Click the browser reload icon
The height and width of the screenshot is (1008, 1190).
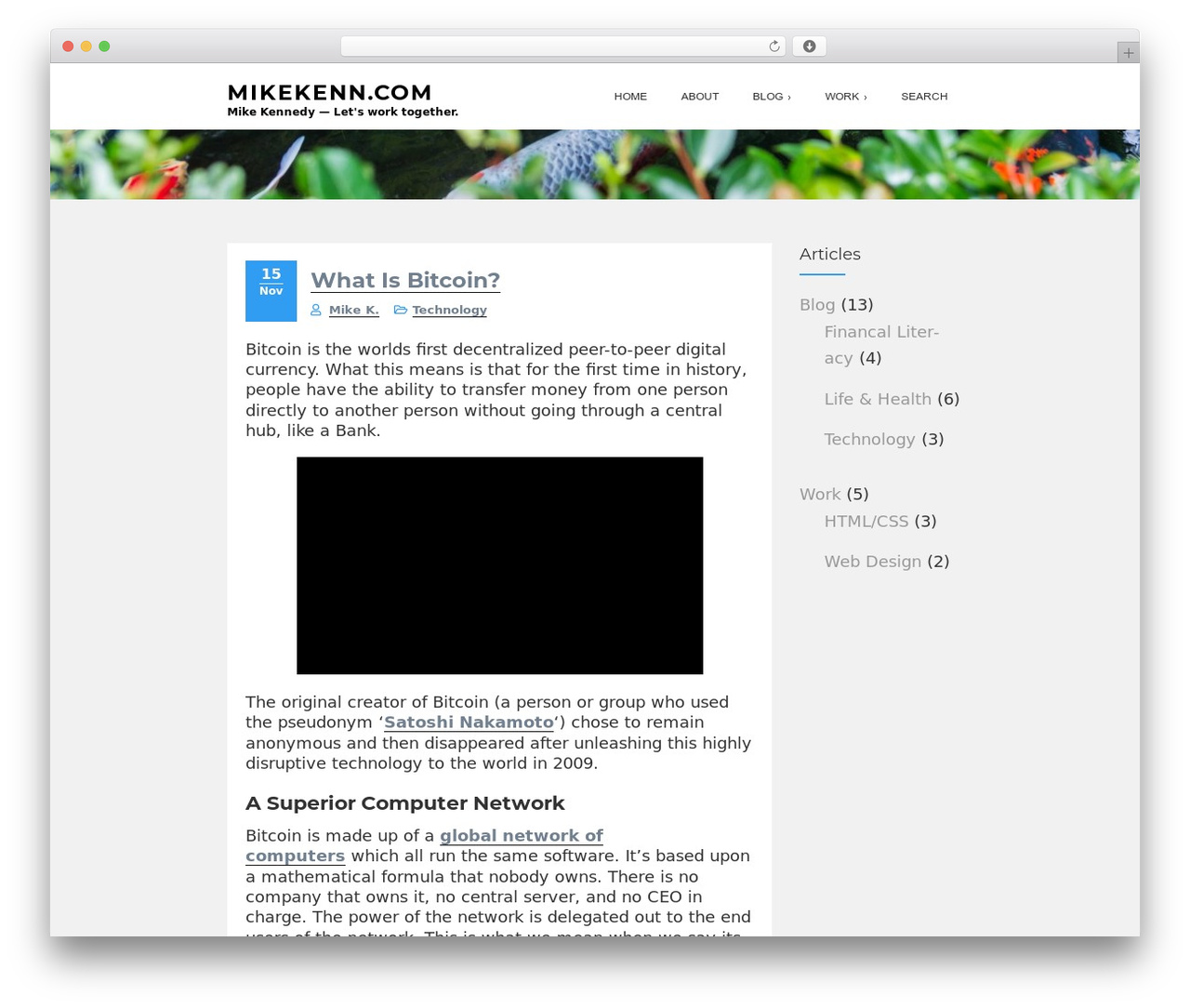point(773,46)
